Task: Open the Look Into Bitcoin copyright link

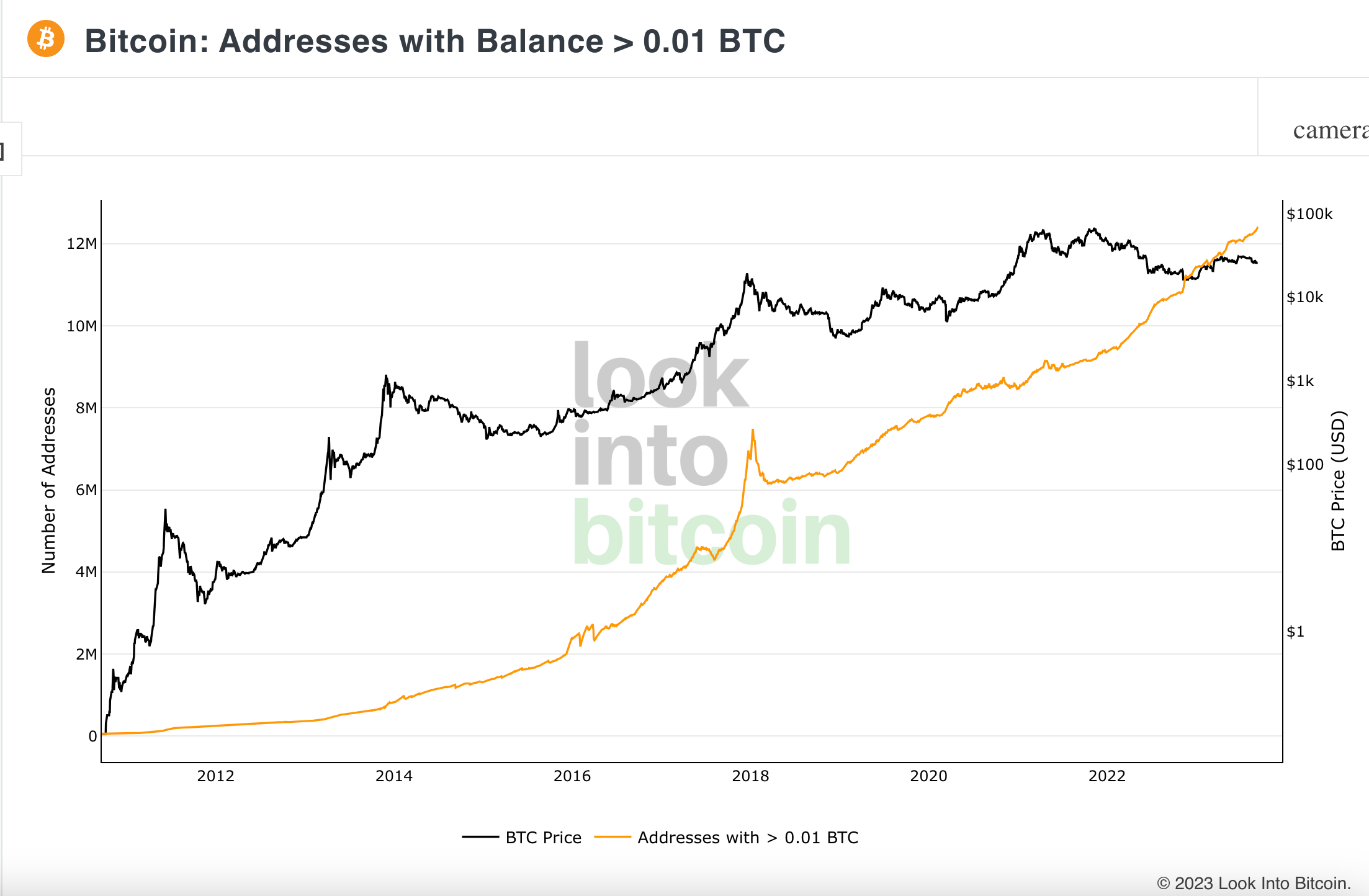Action: tap(1254, 883)
